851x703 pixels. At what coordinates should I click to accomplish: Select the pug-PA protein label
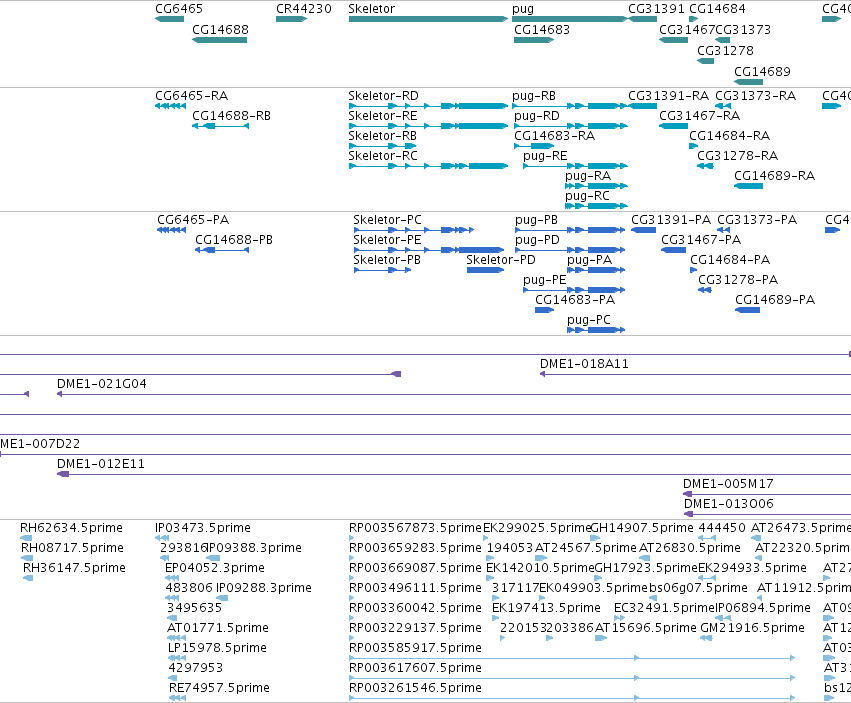590,259
